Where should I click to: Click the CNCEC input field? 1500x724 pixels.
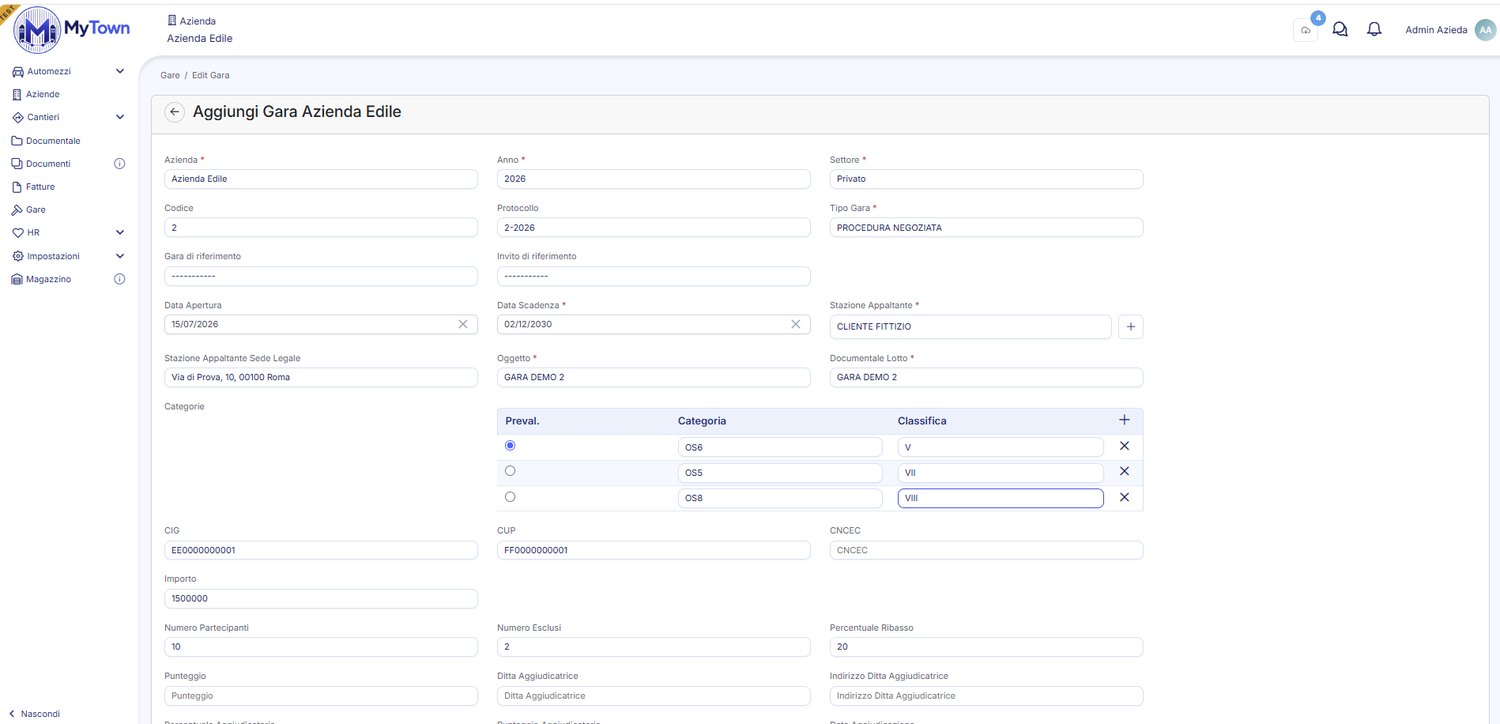[986, 550]
